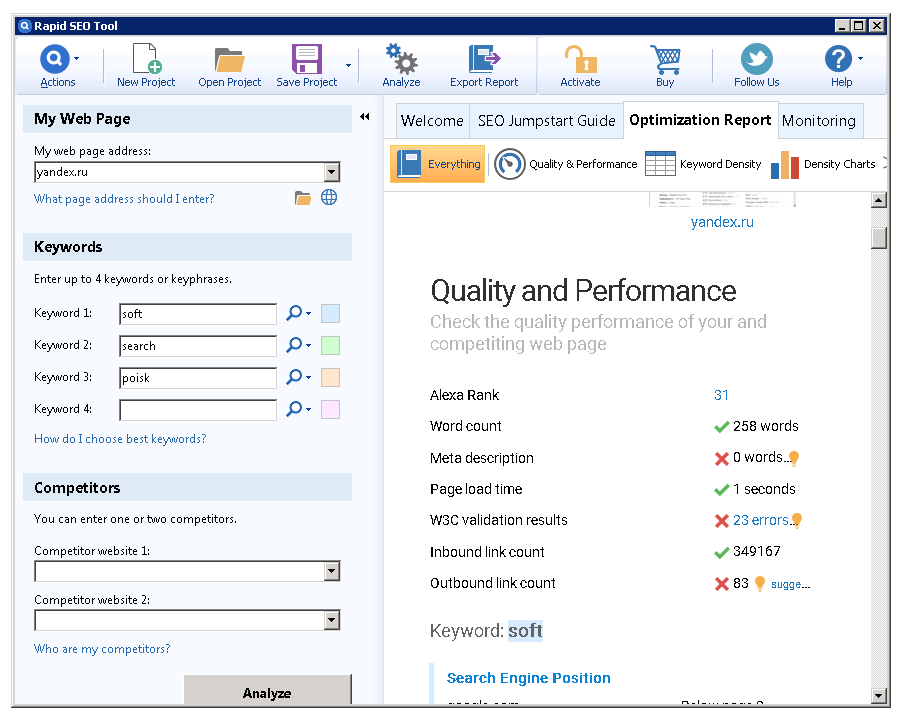The image size is (909, 716).
Task: Click the Open Project folder icon
Action: click(x=228, y=57)
